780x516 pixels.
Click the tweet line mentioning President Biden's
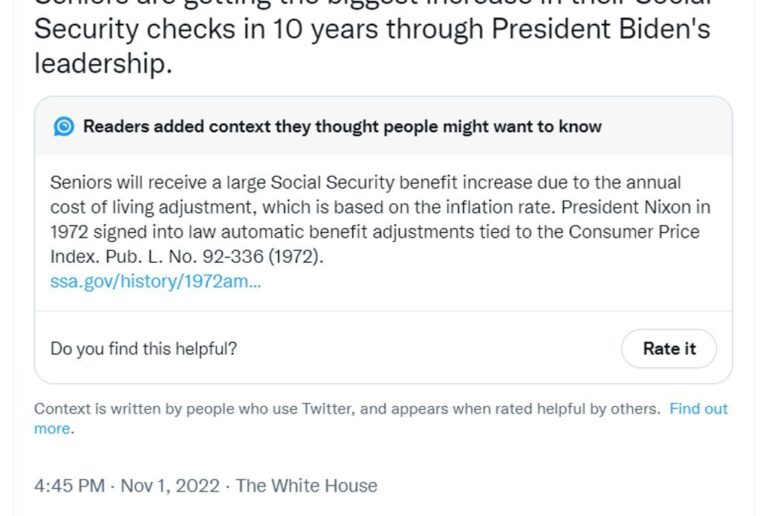tap(372, 29)
